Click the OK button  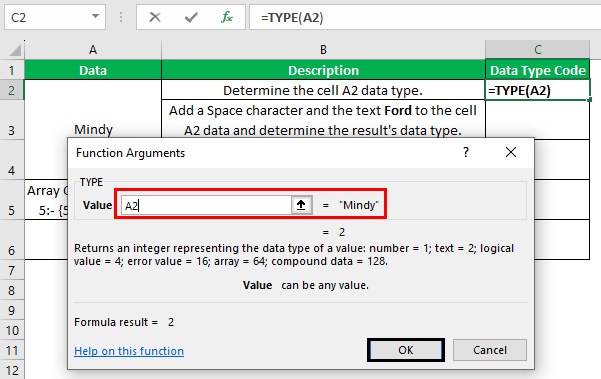406,350
